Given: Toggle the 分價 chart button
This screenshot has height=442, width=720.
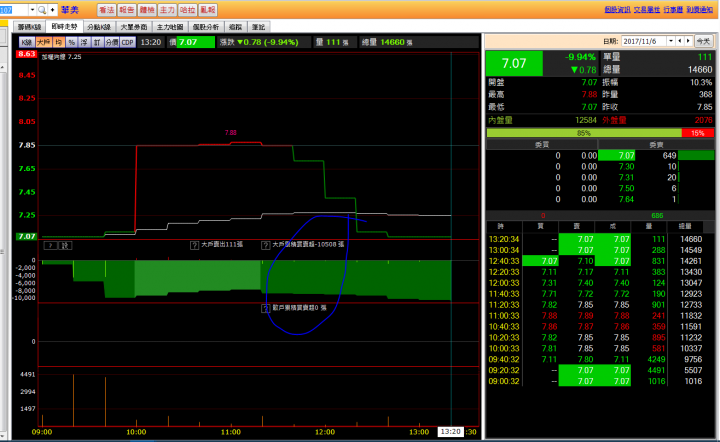Looking at the screenshot, I should 112,42.
